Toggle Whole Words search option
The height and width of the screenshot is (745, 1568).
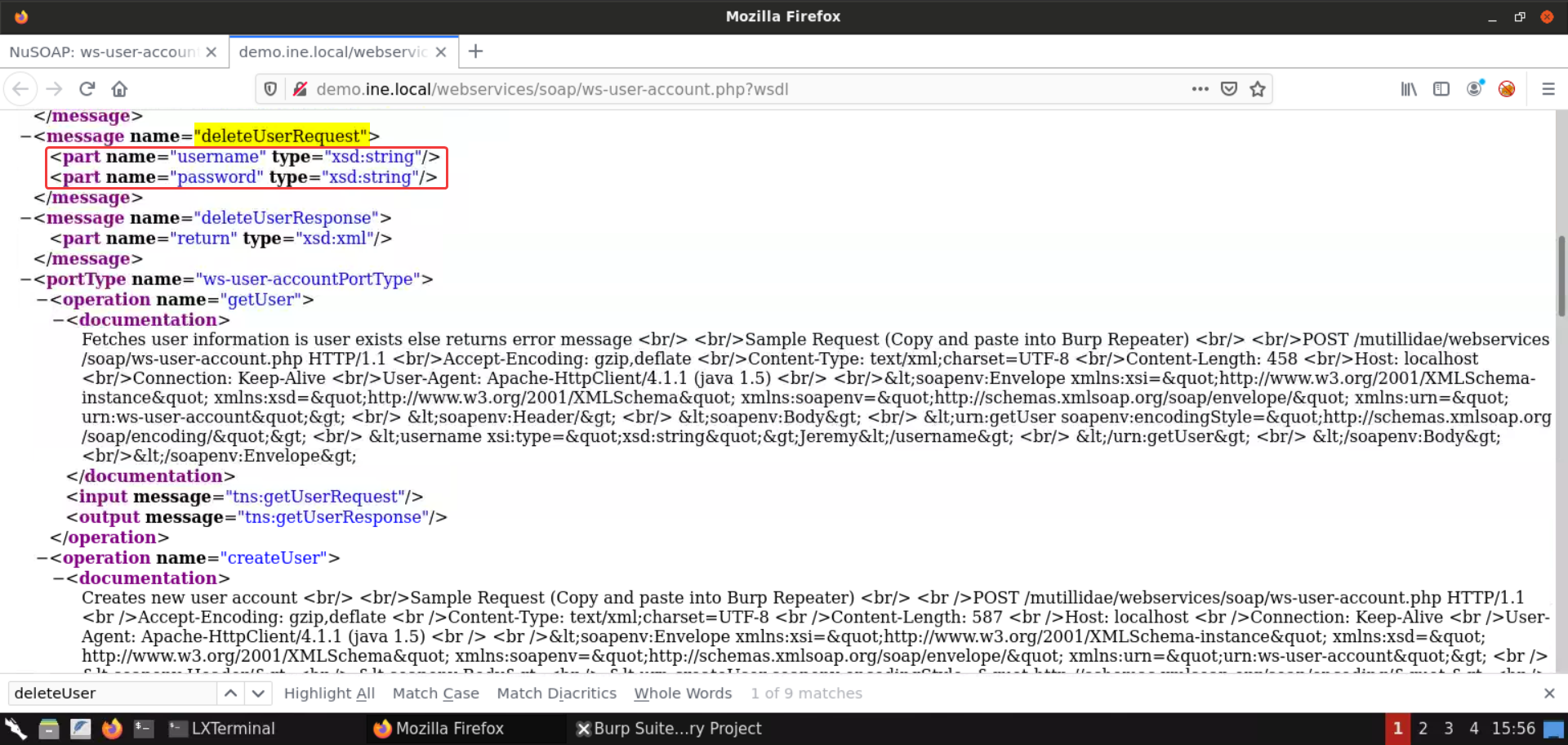click(x=683, y=694)
